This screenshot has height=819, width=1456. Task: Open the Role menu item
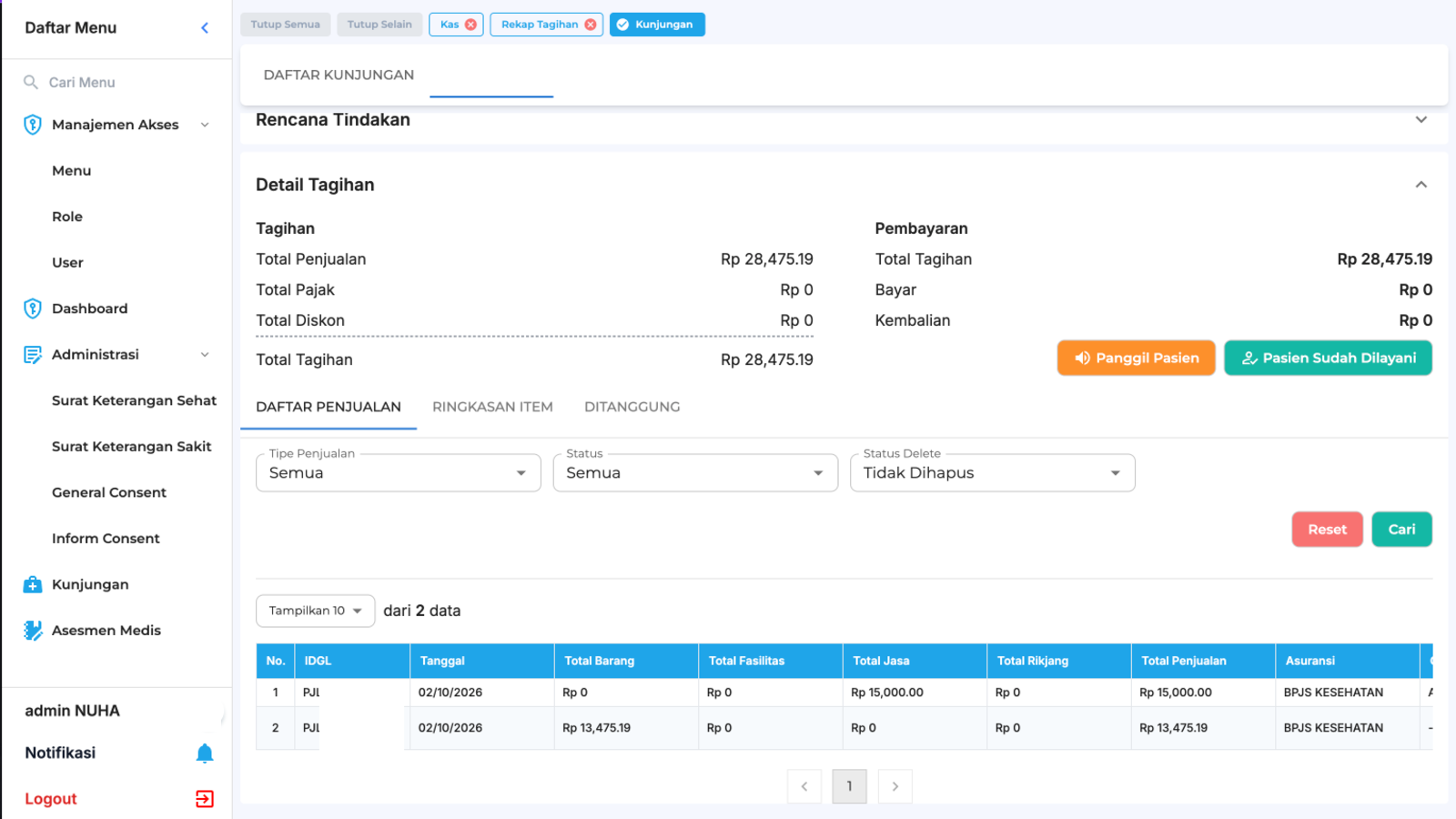[67, 217]
